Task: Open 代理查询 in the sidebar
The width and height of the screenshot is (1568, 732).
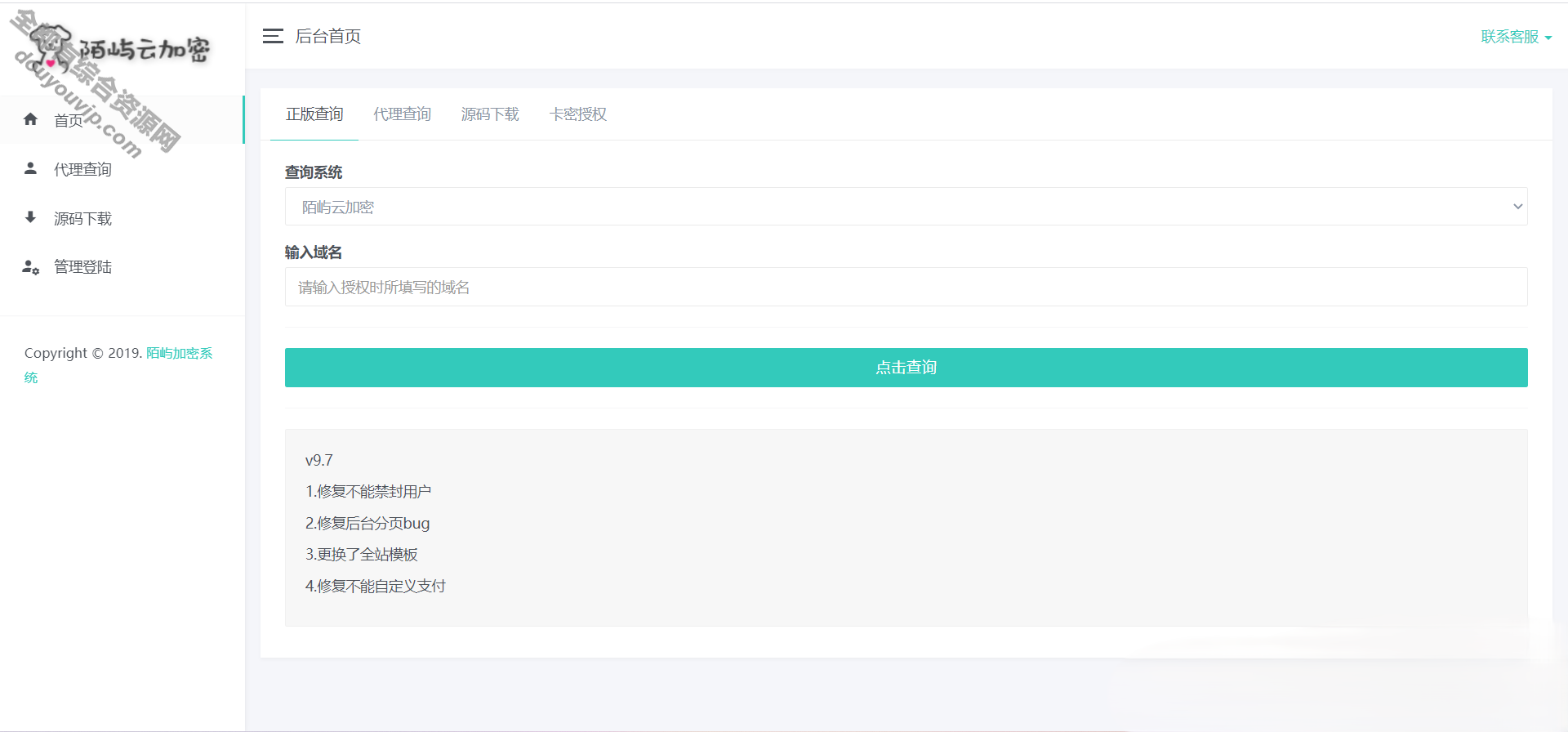Action: [x=122, y=169]
